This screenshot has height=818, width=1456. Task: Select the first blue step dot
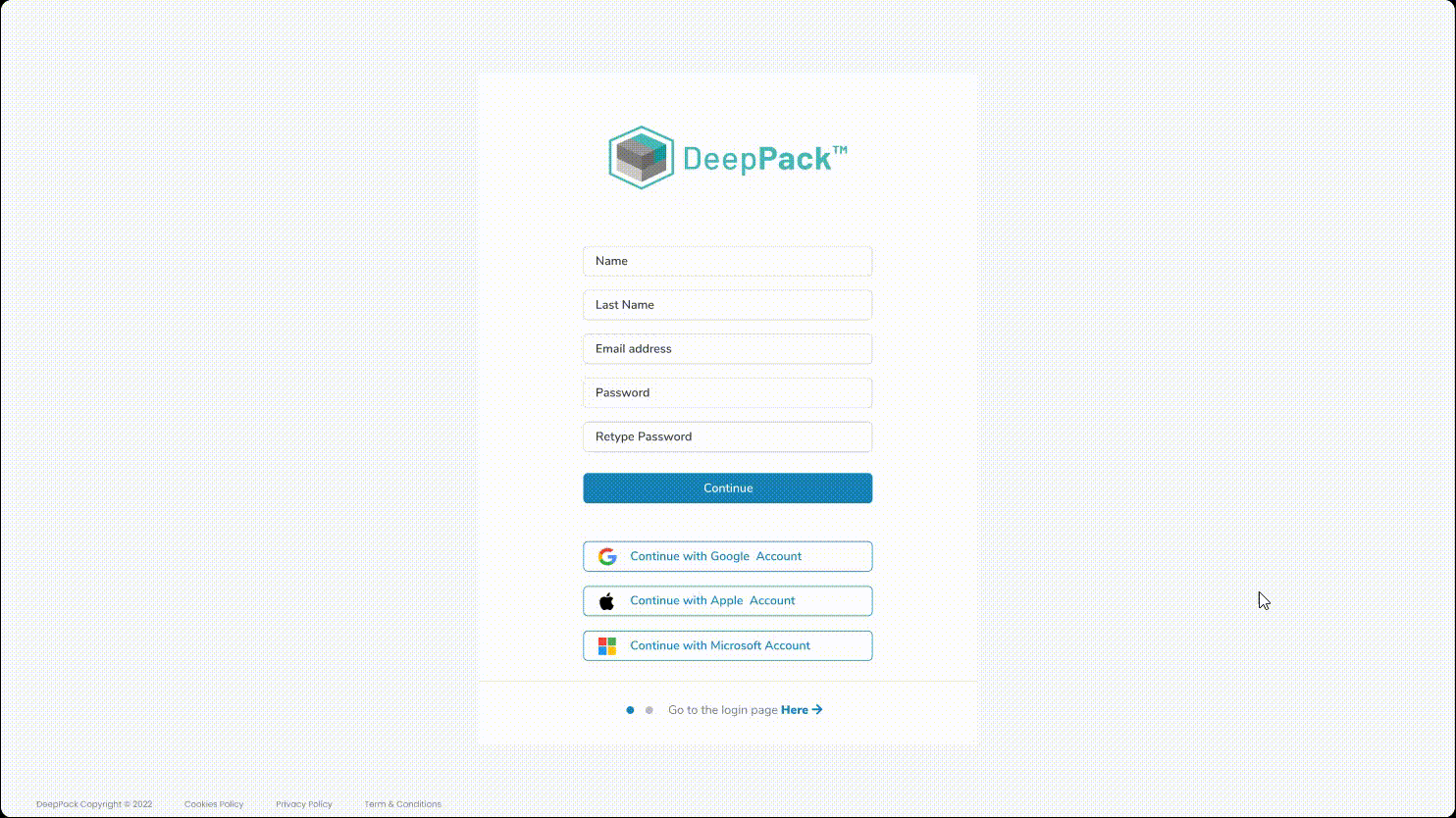(x=630, y=710)
